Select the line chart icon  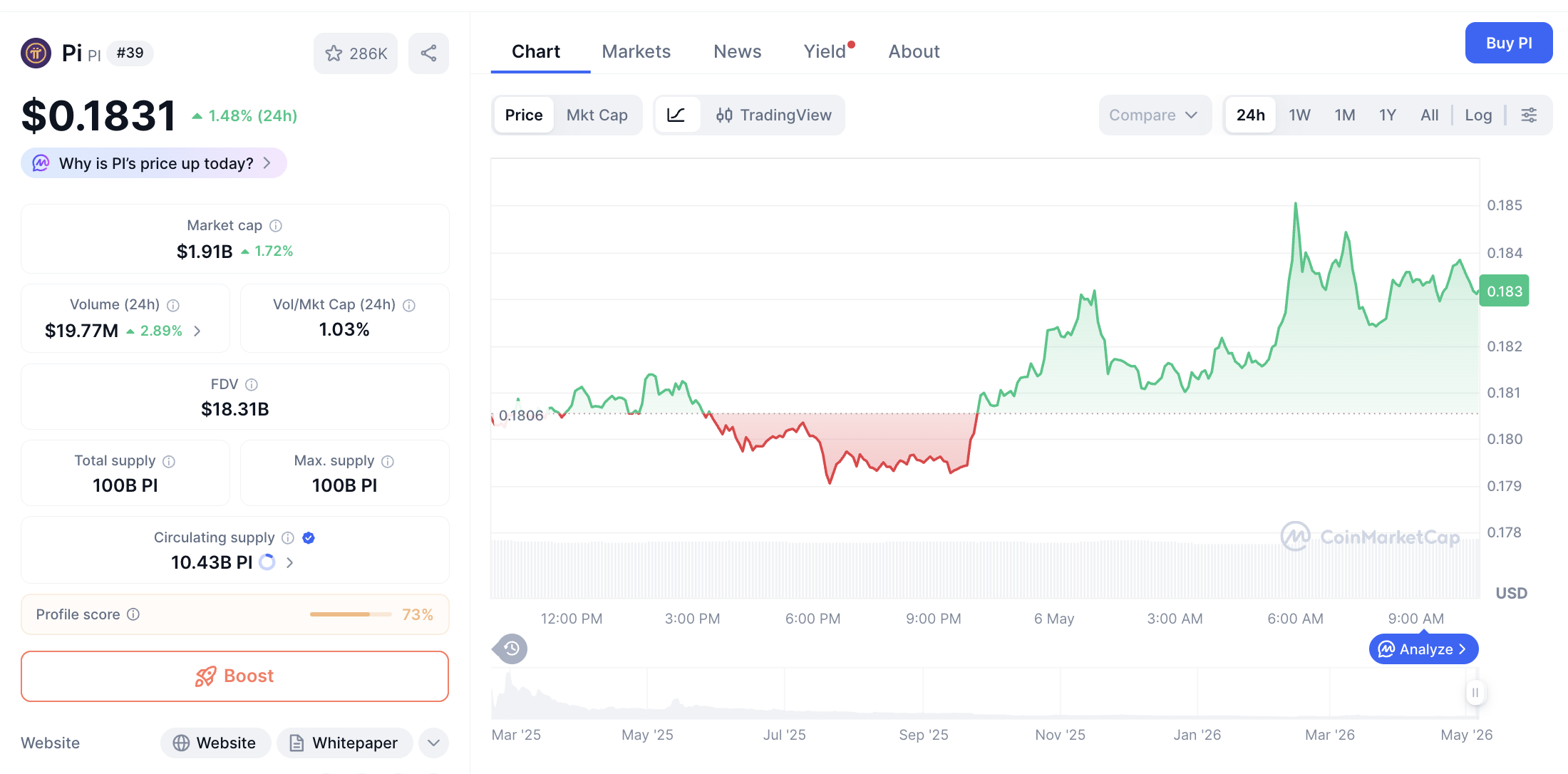pos(676,115)
